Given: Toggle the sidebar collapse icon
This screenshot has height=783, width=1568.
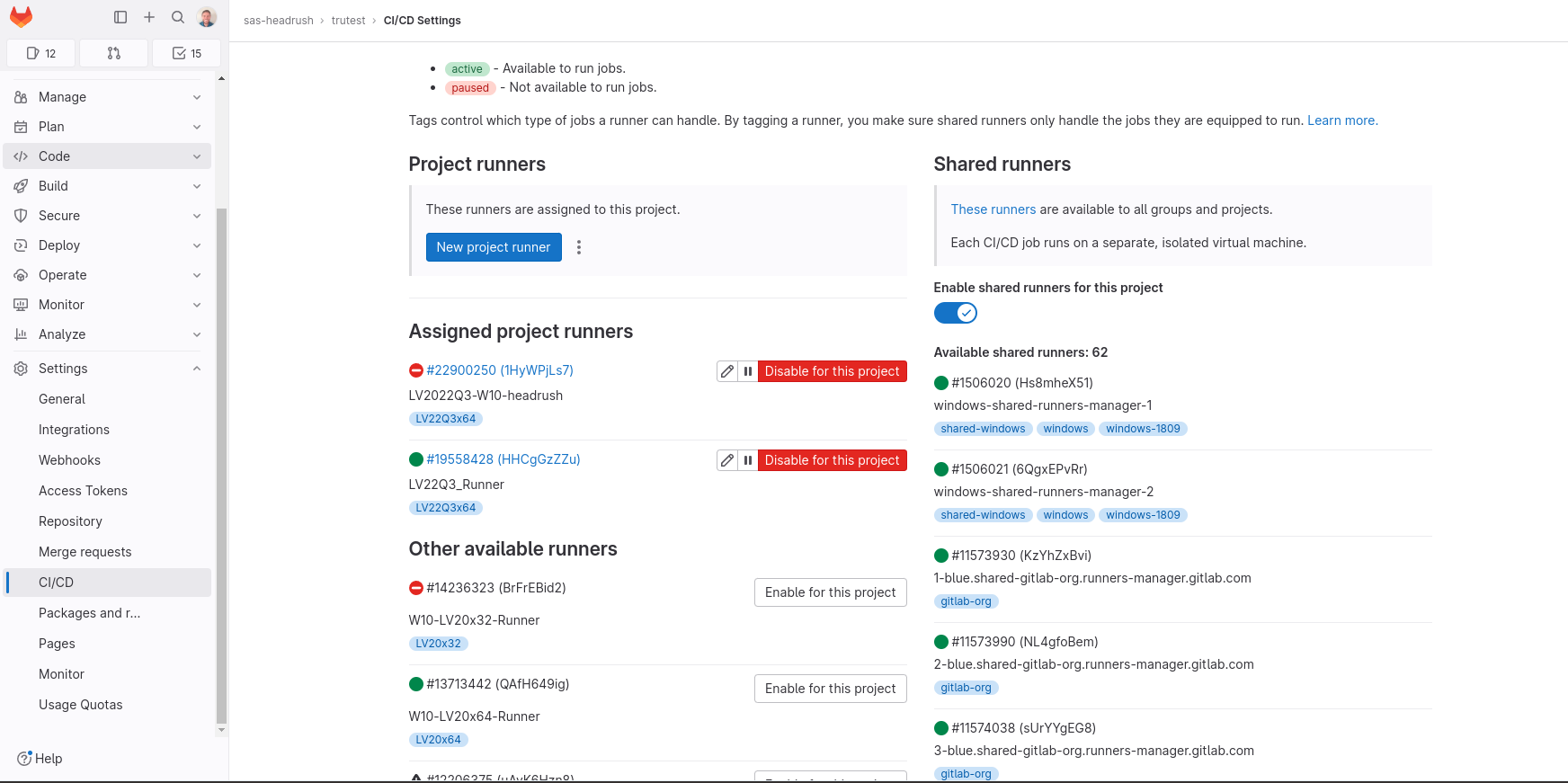Looking at the screenshot, I should click(x=120, y=17).
